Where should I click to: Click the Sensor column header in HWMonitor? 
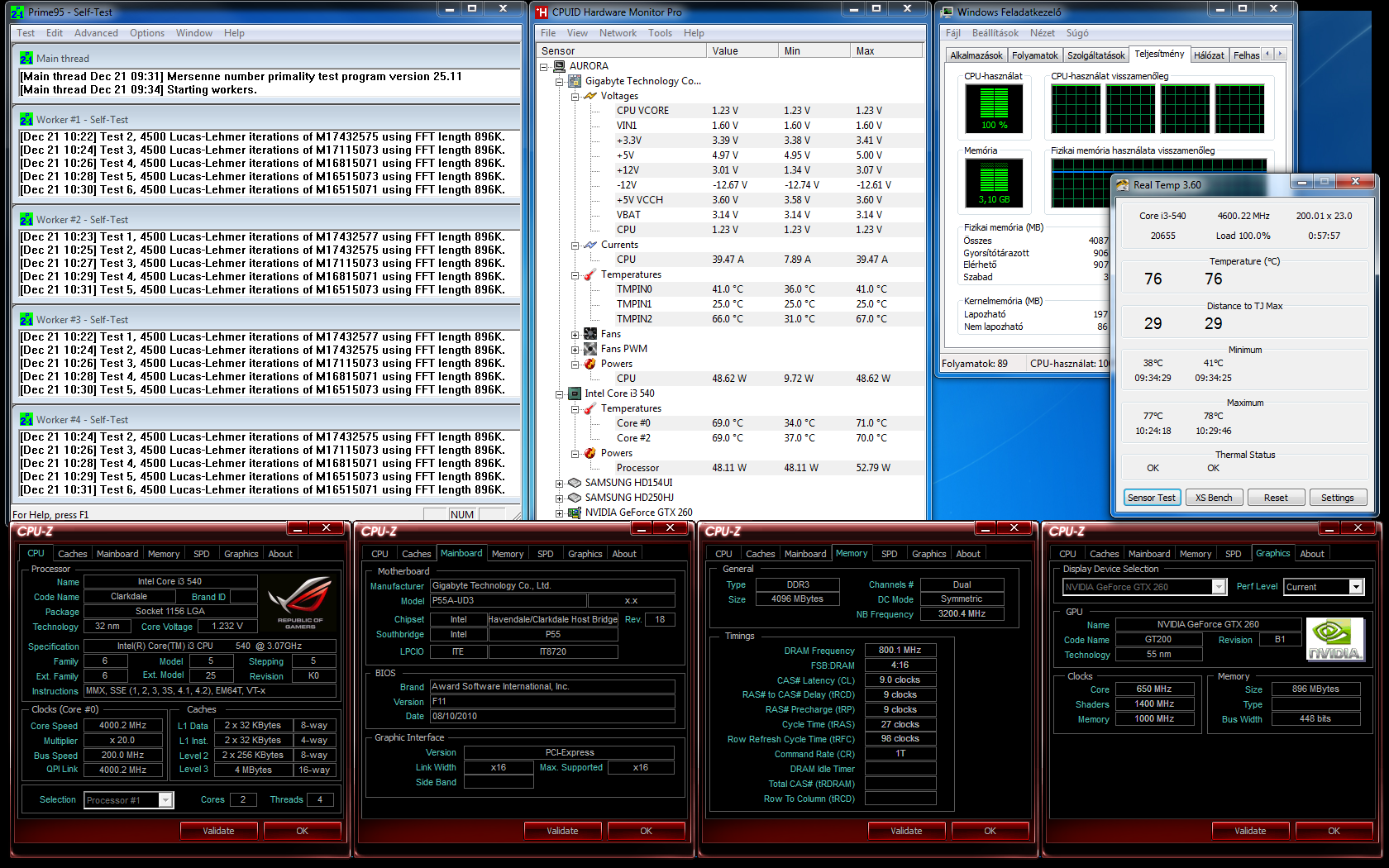tap(621, 51)
